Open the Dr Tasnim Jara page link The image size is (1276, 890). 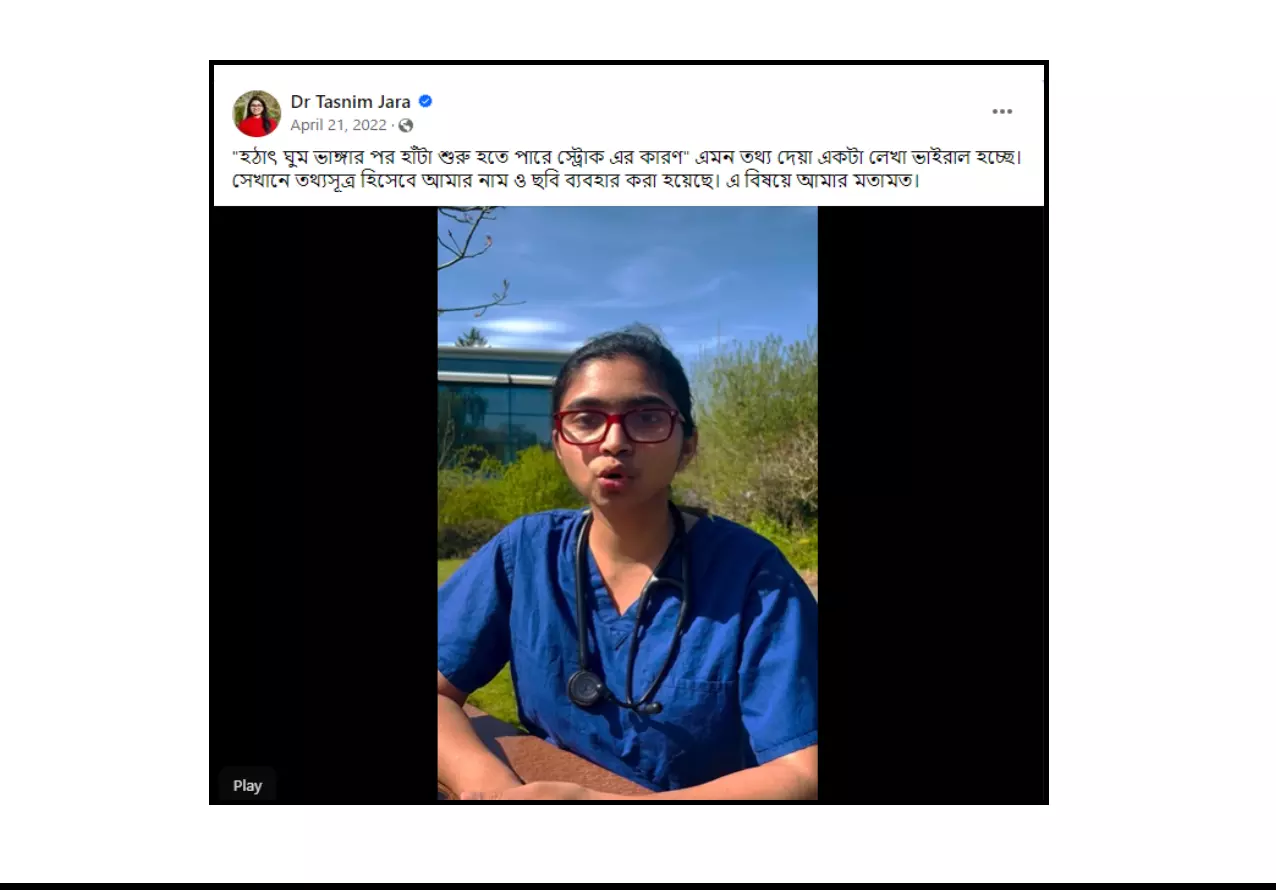(350, 101)
